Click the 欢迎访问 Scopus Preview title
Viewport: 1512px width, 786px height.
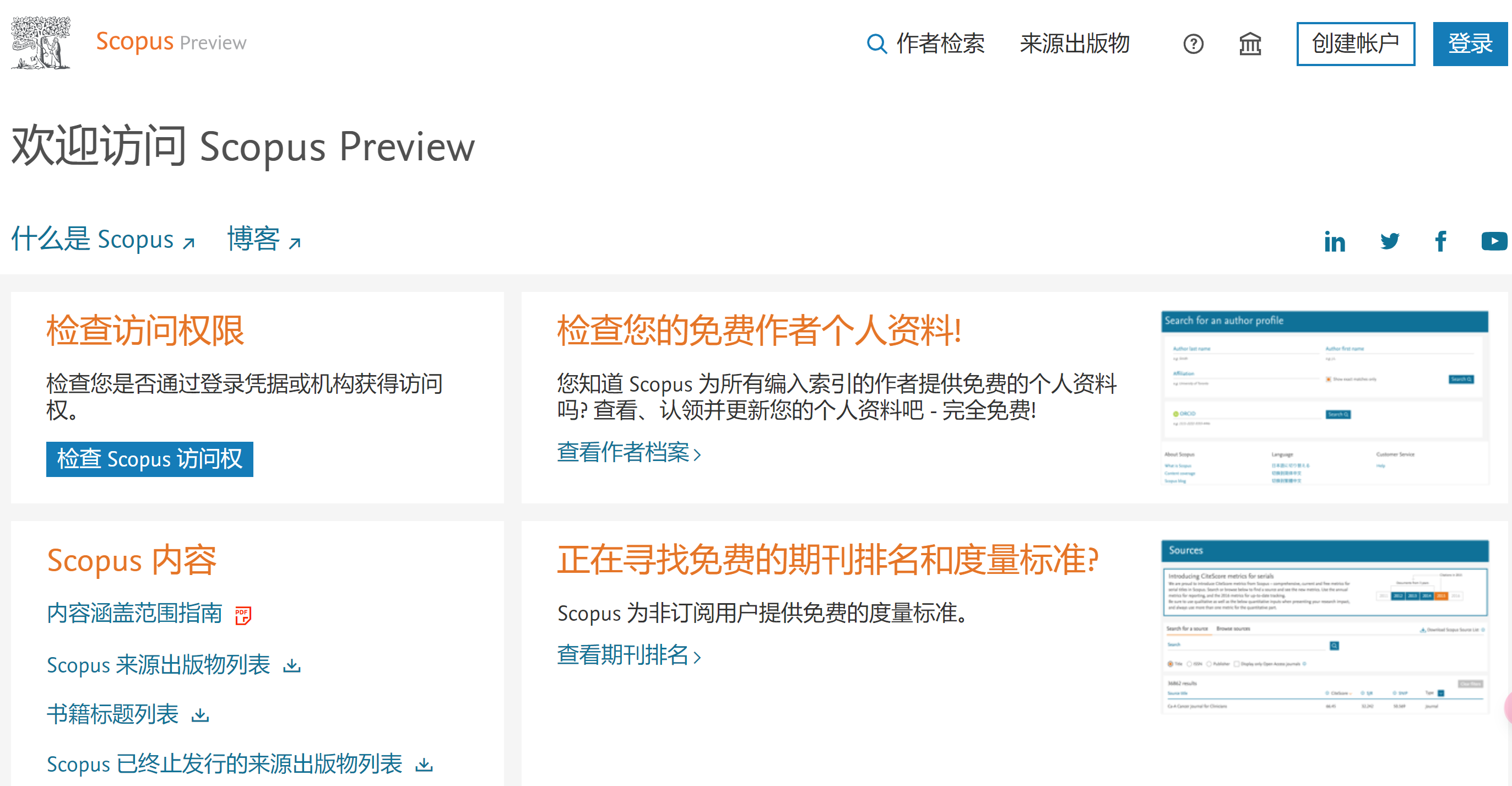pyautogui.click(x=243, y=146)
